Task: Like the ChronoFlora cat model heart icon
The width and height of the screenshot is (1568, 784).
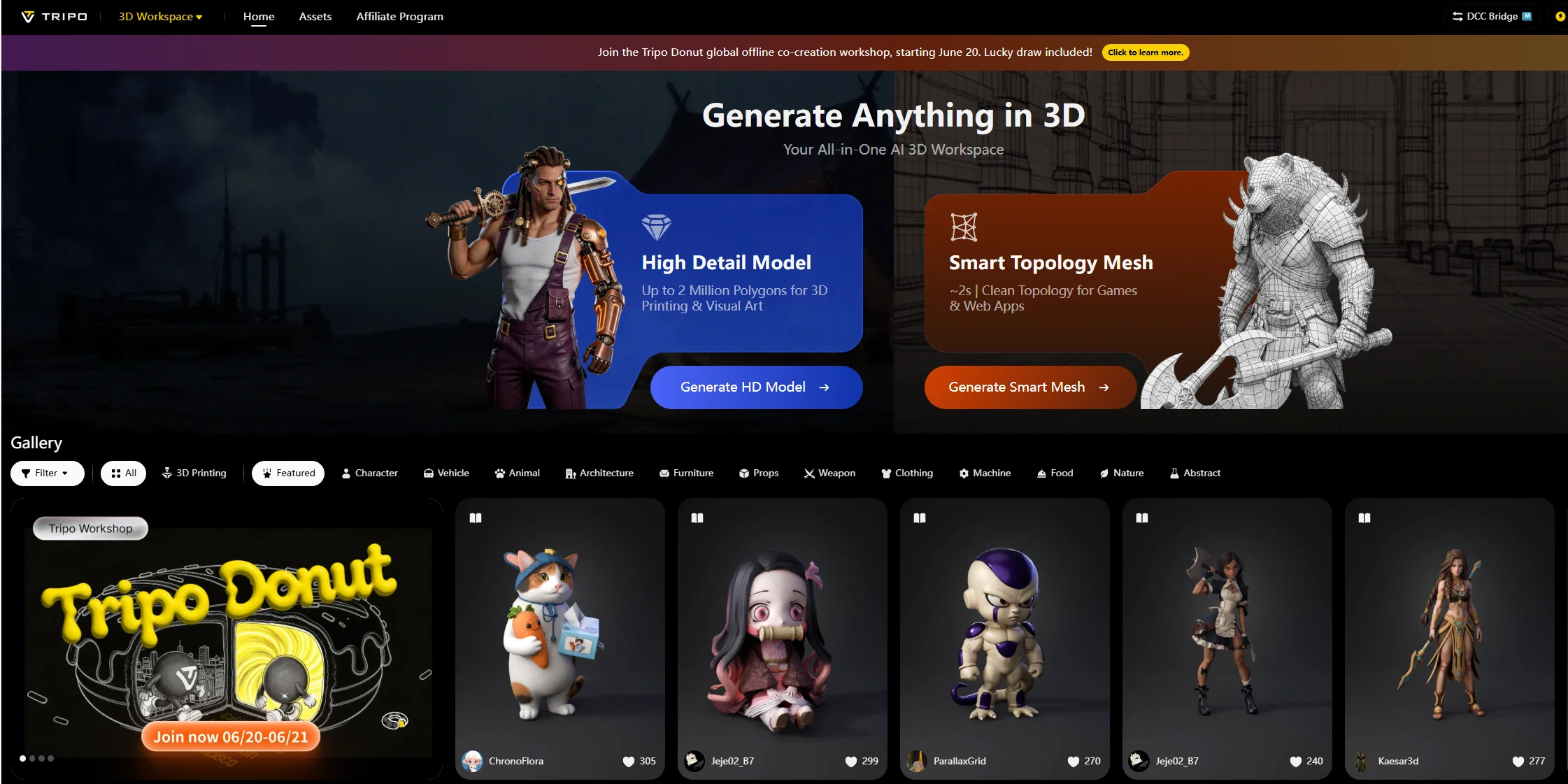Action: pyautogui.click(x=628, y=762)
